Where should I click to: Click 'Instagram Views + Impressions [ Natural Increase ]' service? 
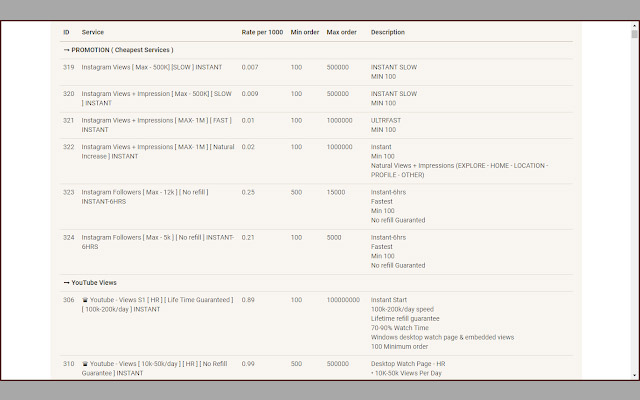point(158,151)
